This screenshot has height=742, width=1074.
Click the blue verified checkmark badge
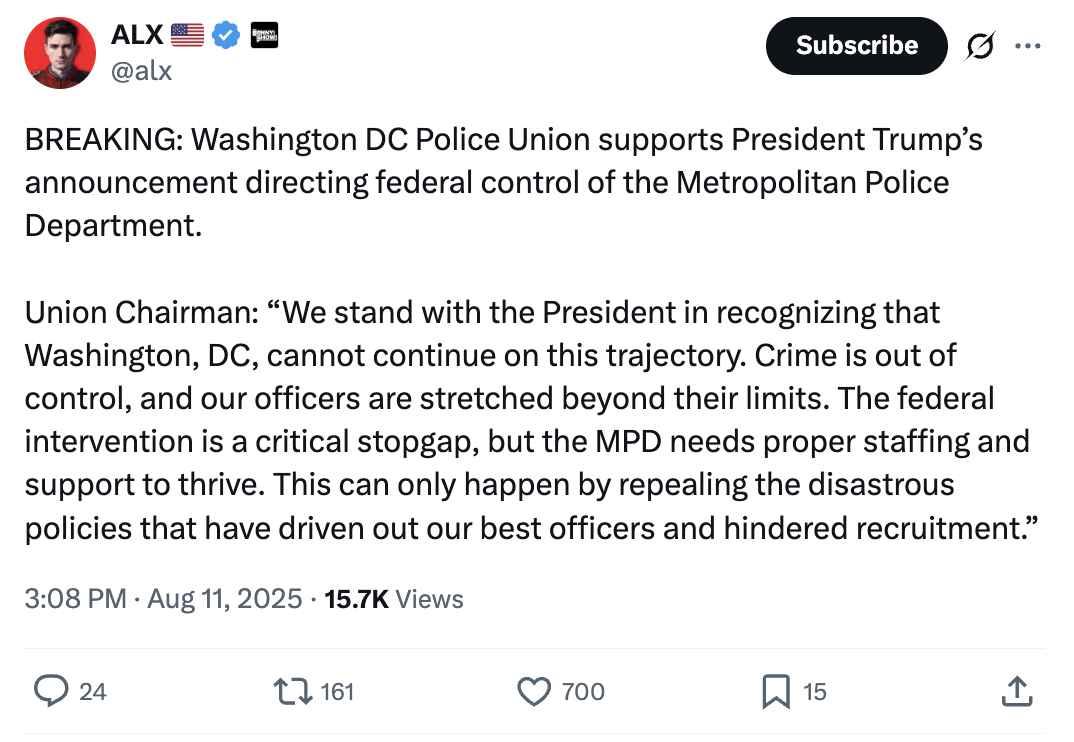[227, 35]
